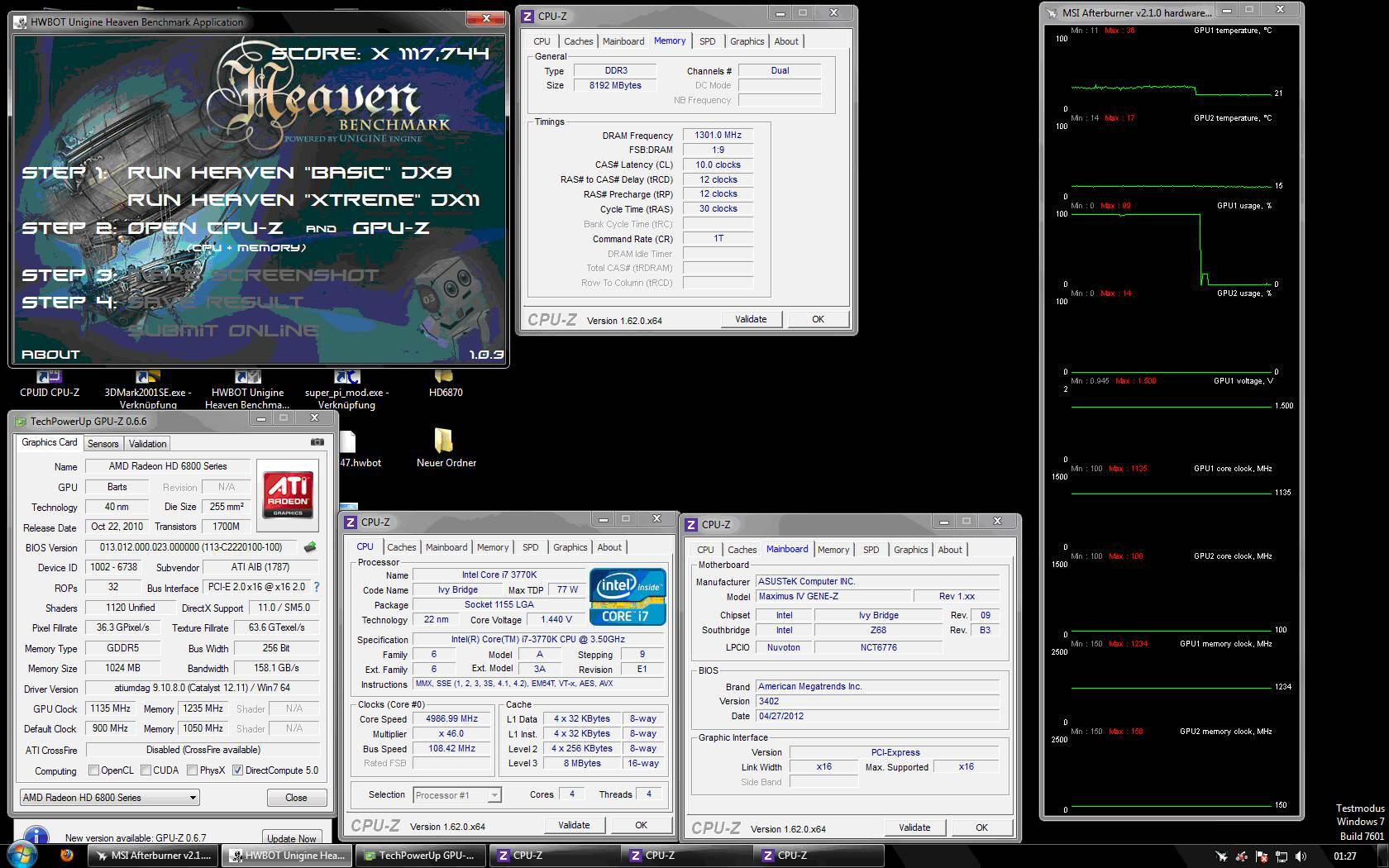This screenshot has height=868, width=1389.
Task: Toggle the DirectCompute 5.0 checkbox
Action: click(237, 770)
